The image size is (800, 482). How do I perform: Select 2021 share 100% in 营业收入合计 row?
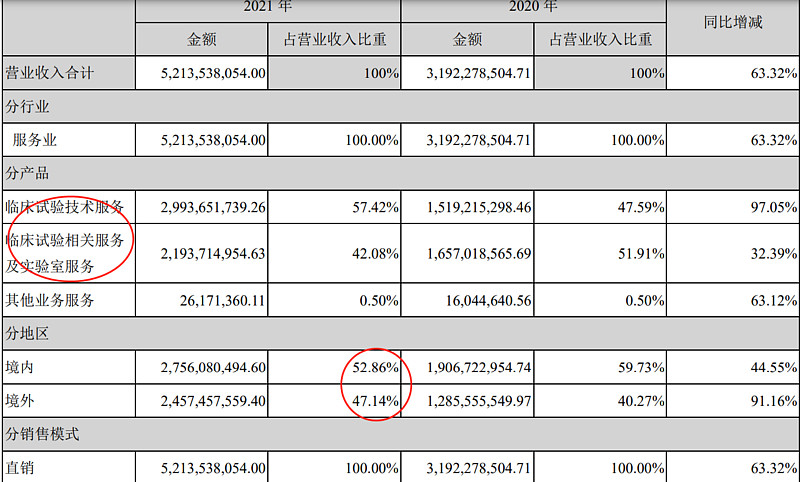[381, 73]
